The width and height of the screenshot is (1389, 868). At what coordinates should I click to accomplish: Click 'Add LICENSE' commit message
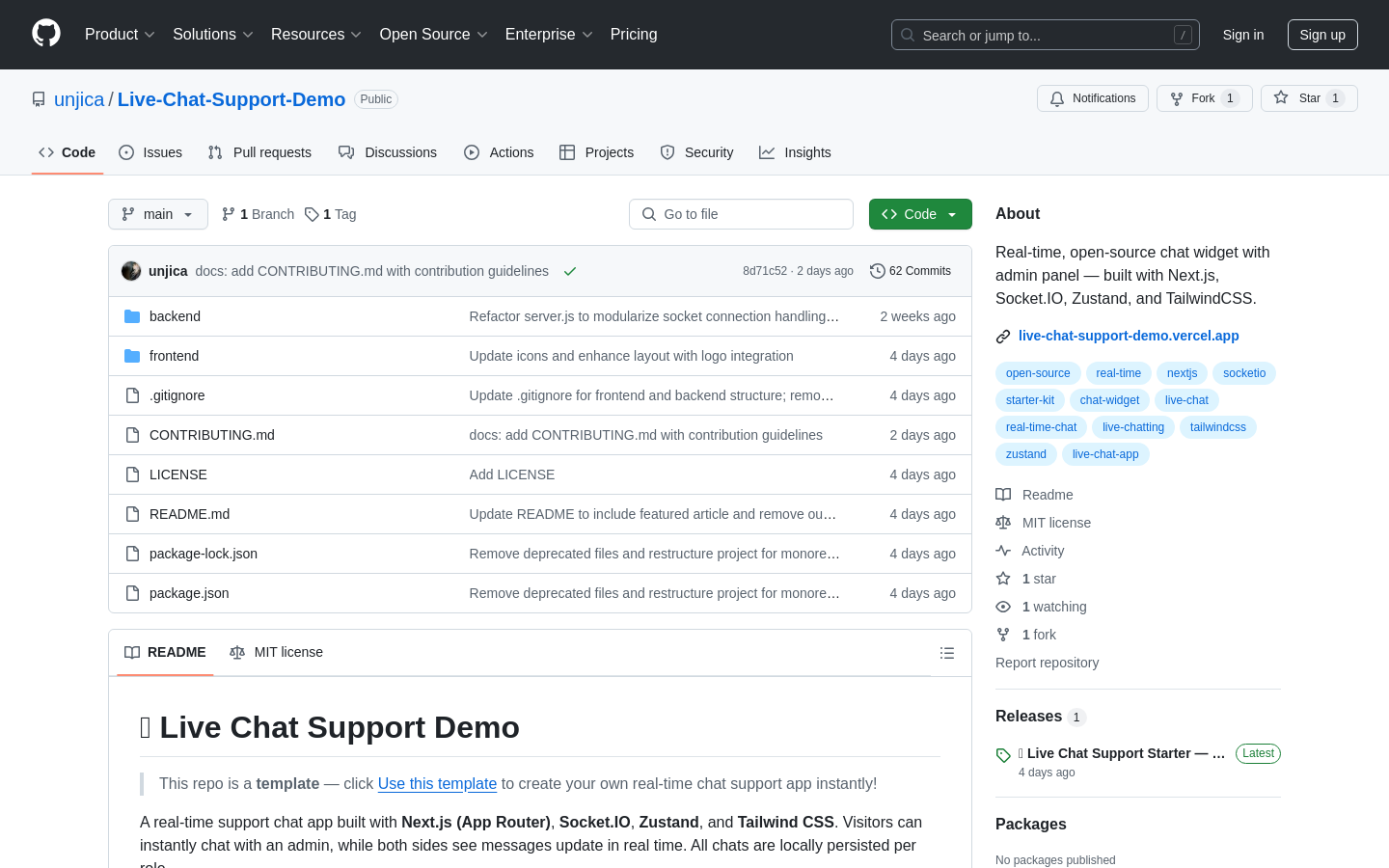coord(512,475)
